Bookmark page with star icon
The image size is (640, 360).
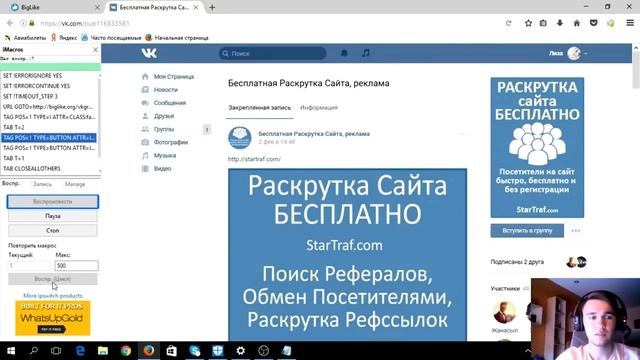pyautogui.click(x=528, y=23)
